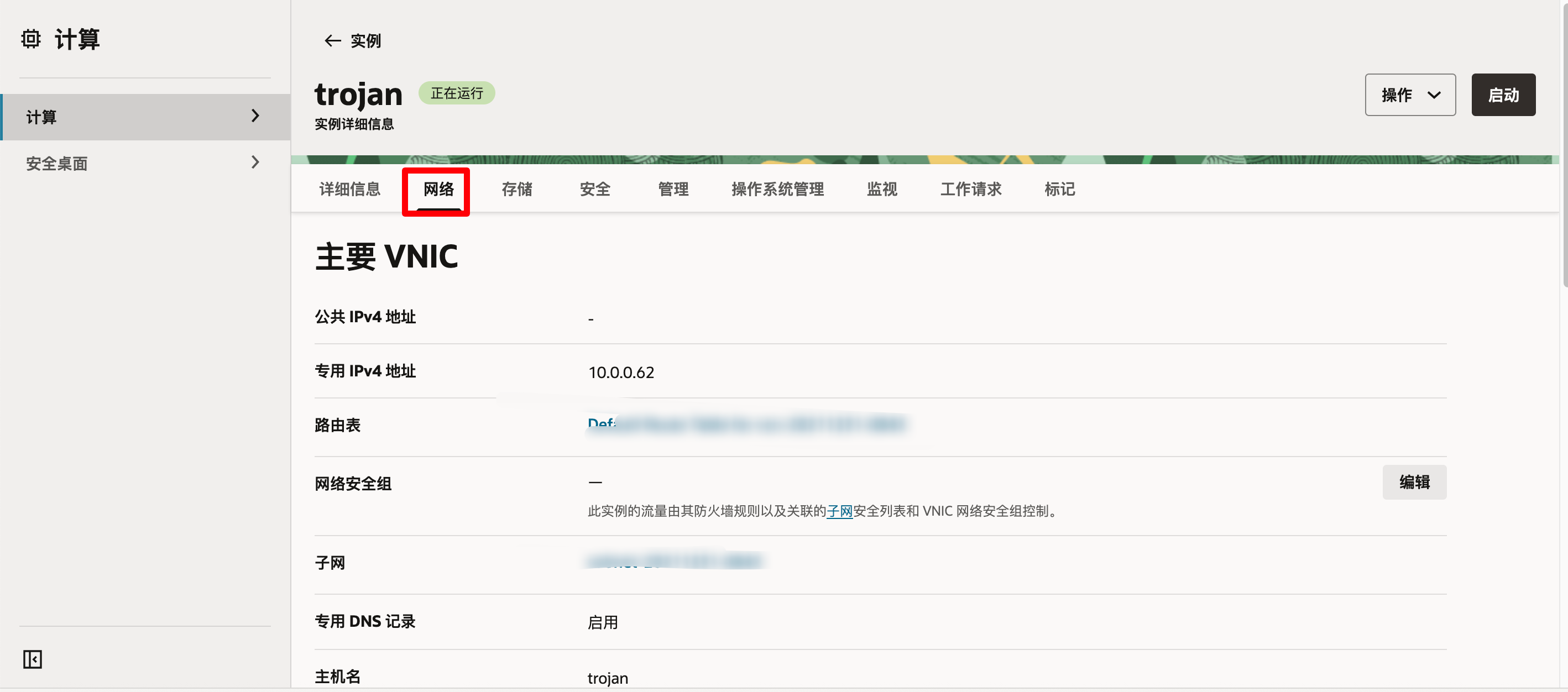The image size is (1568, 692).
Task: Expand the 安全桌面 sidebar chevron
Action: 255,162
